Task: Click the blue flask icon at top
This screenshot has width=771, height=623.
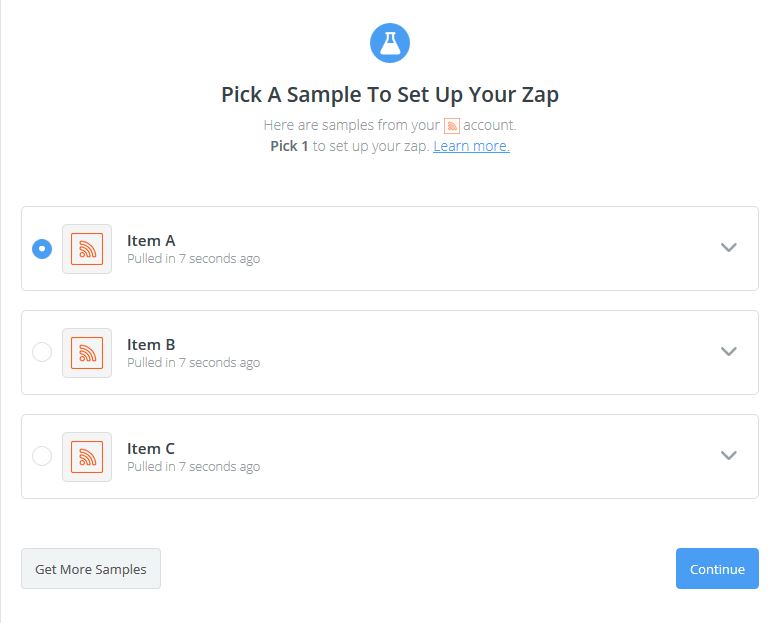Action: pyautogui.click(x=389, y=43)
